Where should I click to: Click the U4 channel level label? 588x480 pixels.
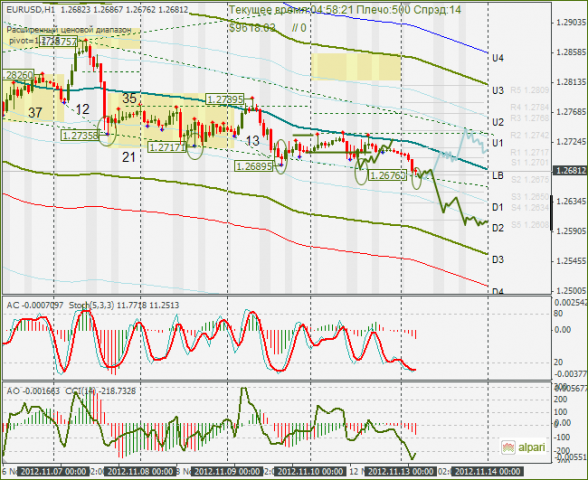(498, 58)
